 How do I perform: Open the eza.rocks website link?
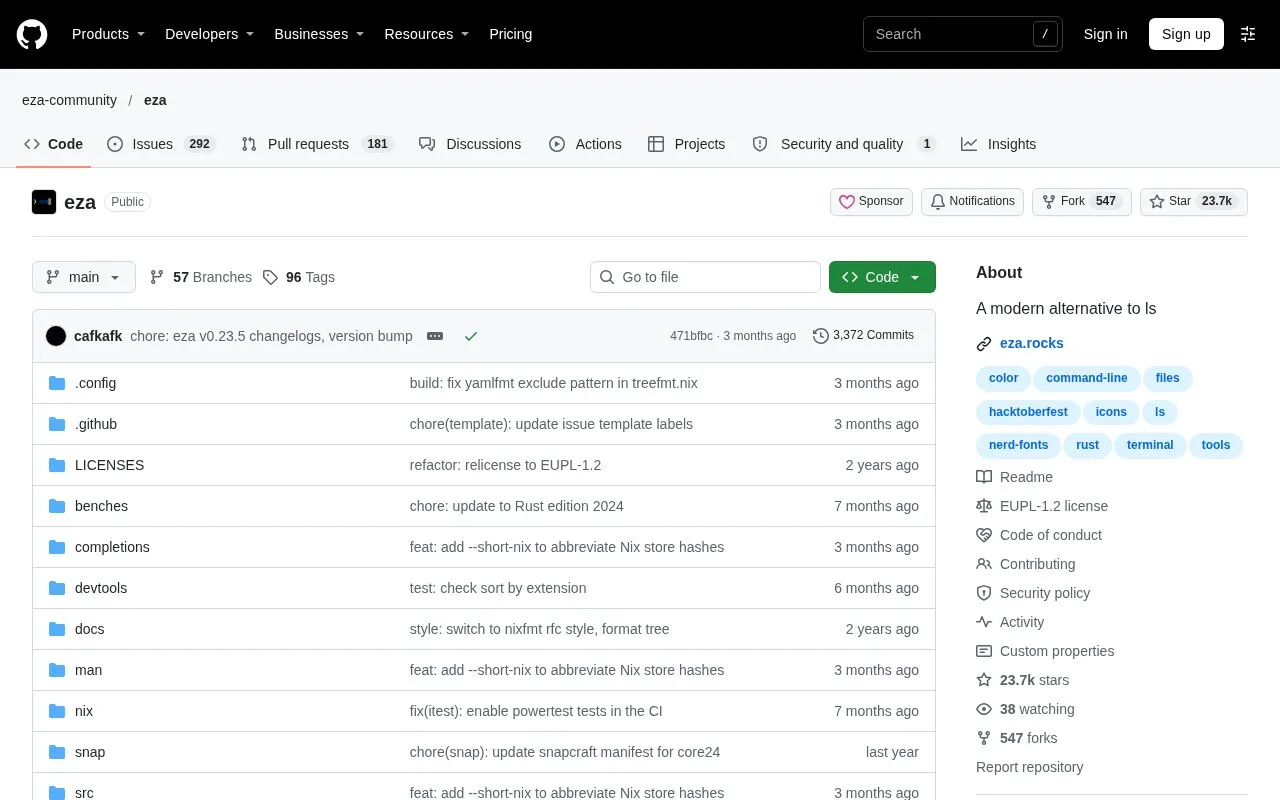pos(1032,343)
